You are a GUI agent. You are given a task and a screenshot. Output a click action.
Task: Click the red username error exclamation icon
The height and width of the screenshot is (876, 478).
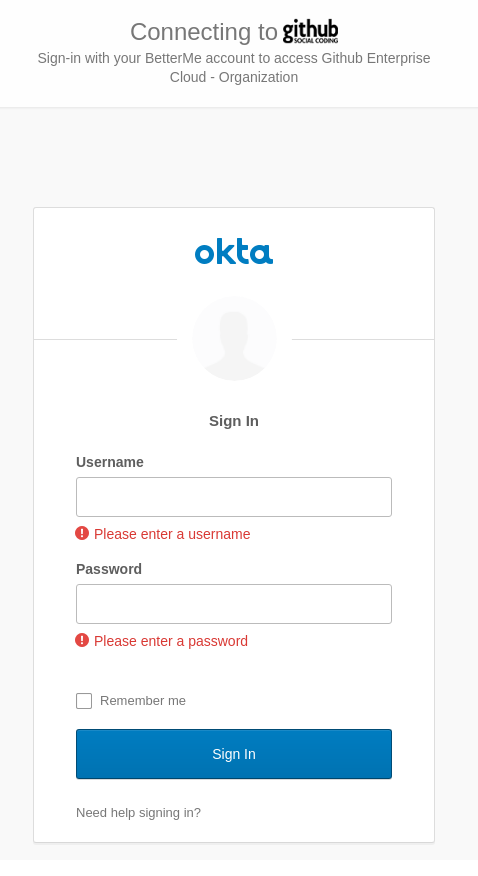82,533
